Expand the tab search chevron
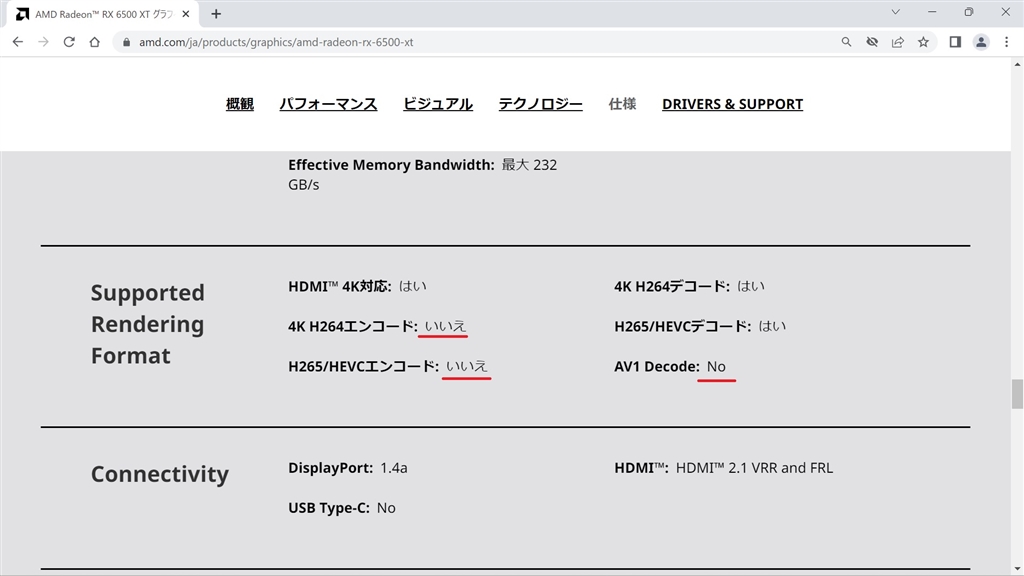 [x=895, y=12]
